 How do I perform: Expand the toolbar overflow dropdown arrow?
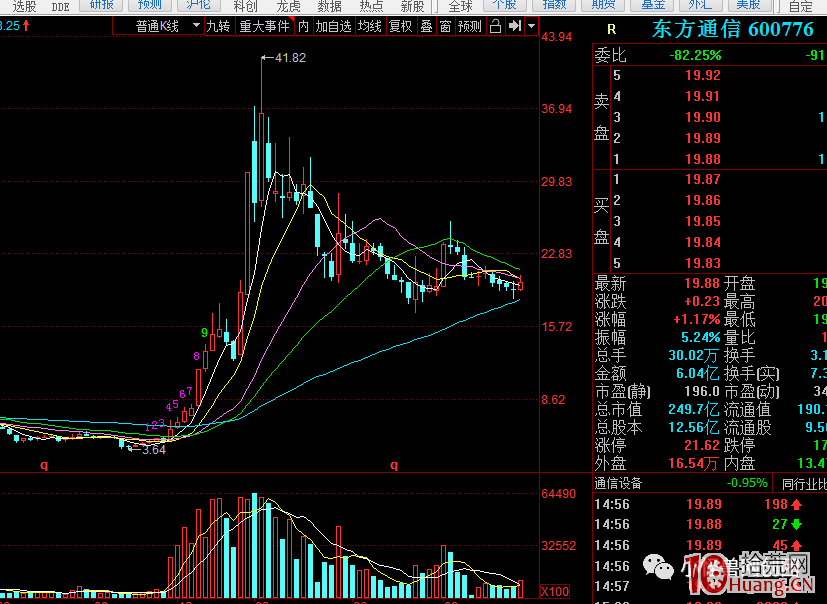[x=532, y=26]
